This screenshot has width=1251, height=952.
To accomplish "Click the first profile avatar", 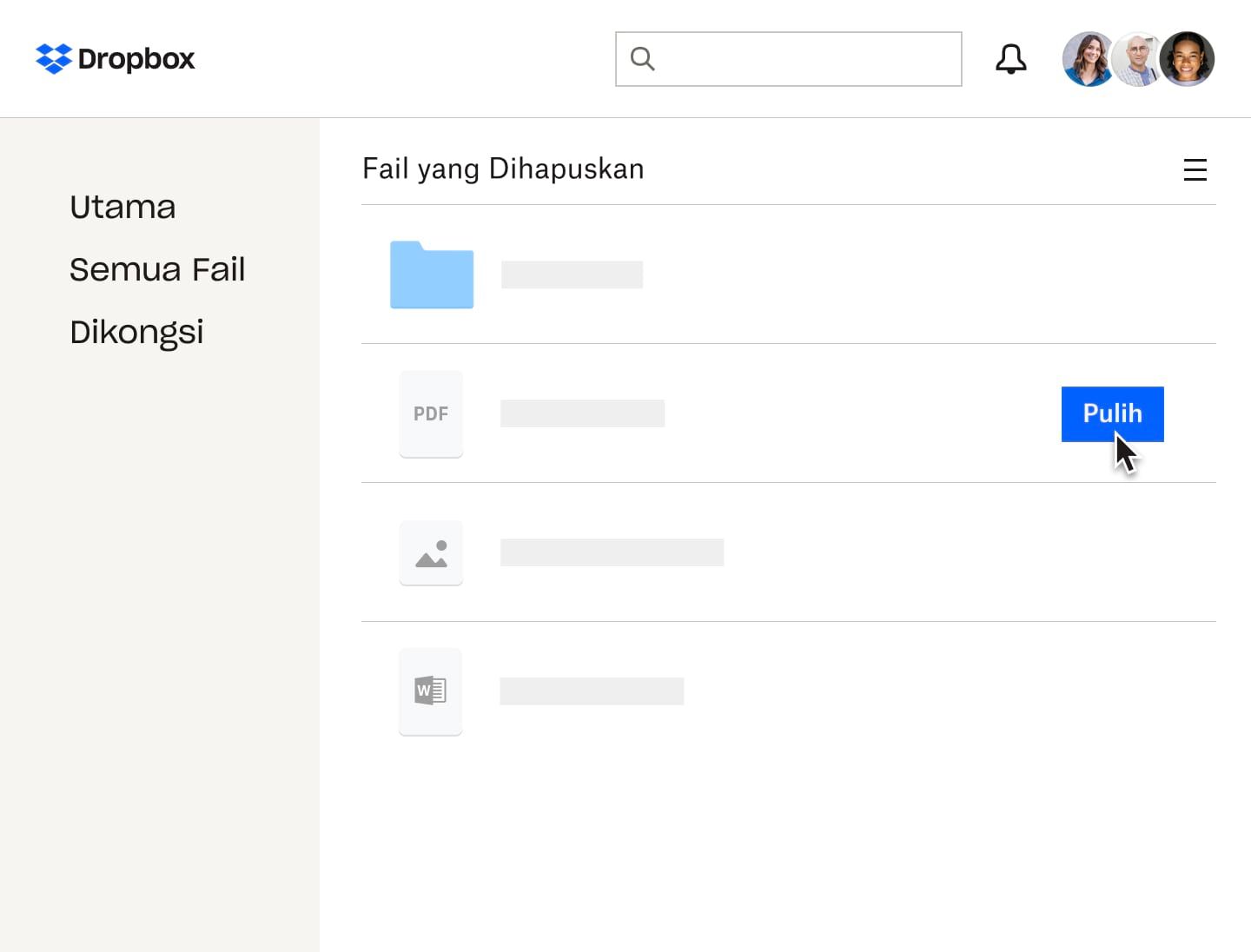I will click(1088, 58).
